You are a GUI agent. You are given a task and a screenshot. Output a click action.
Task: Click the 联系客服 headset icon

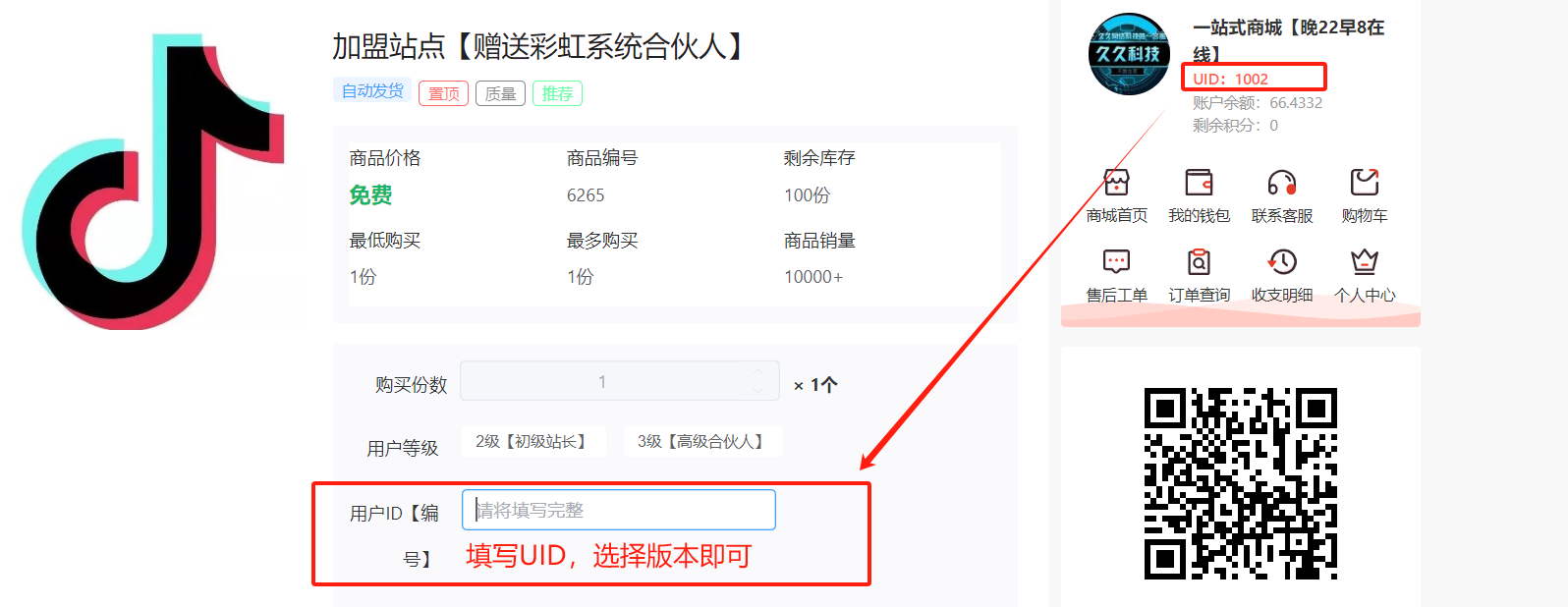[1281, 183]
